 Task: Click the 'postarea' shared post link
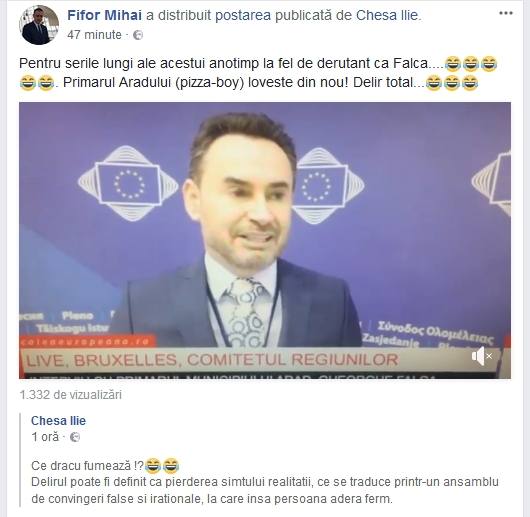[243, 16]
